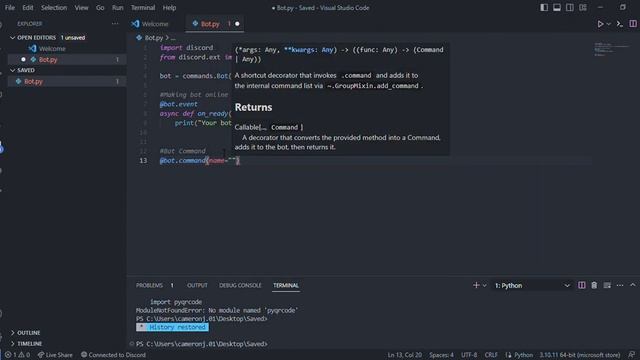Click the Ln 13, Col 20 position indicator
Image resolution: width=640 pixels, height=360 pixels.
point(404,355)
